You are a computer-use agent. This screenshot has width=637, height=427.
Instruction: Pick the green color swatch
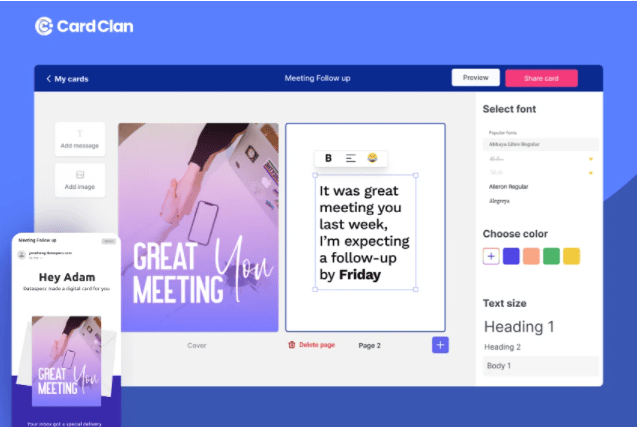[x=551, y=257]
